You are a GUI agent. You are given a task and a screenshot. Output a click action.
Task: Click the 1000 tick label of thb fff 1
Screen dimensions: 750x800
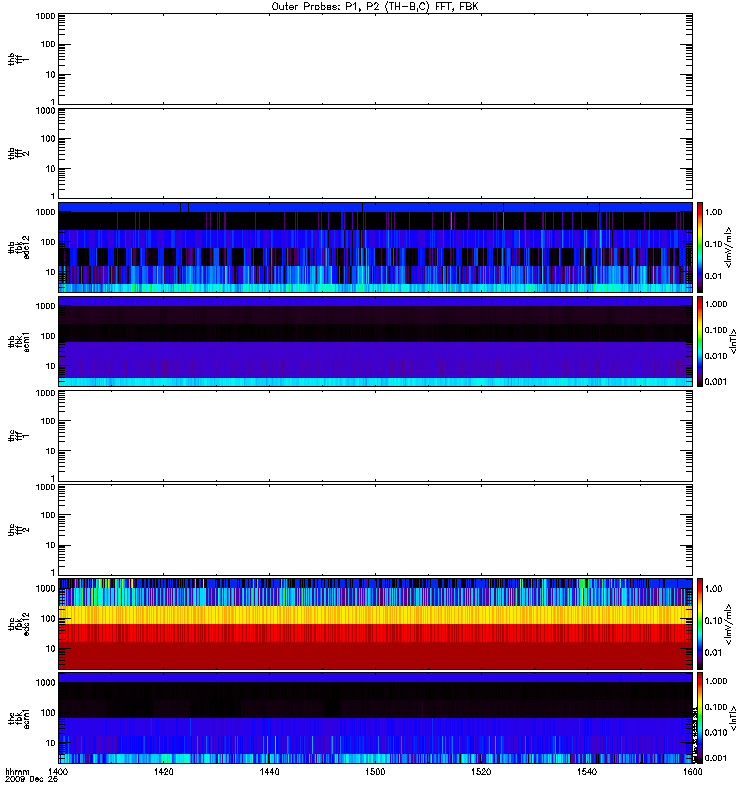click(x=45, y=16)
